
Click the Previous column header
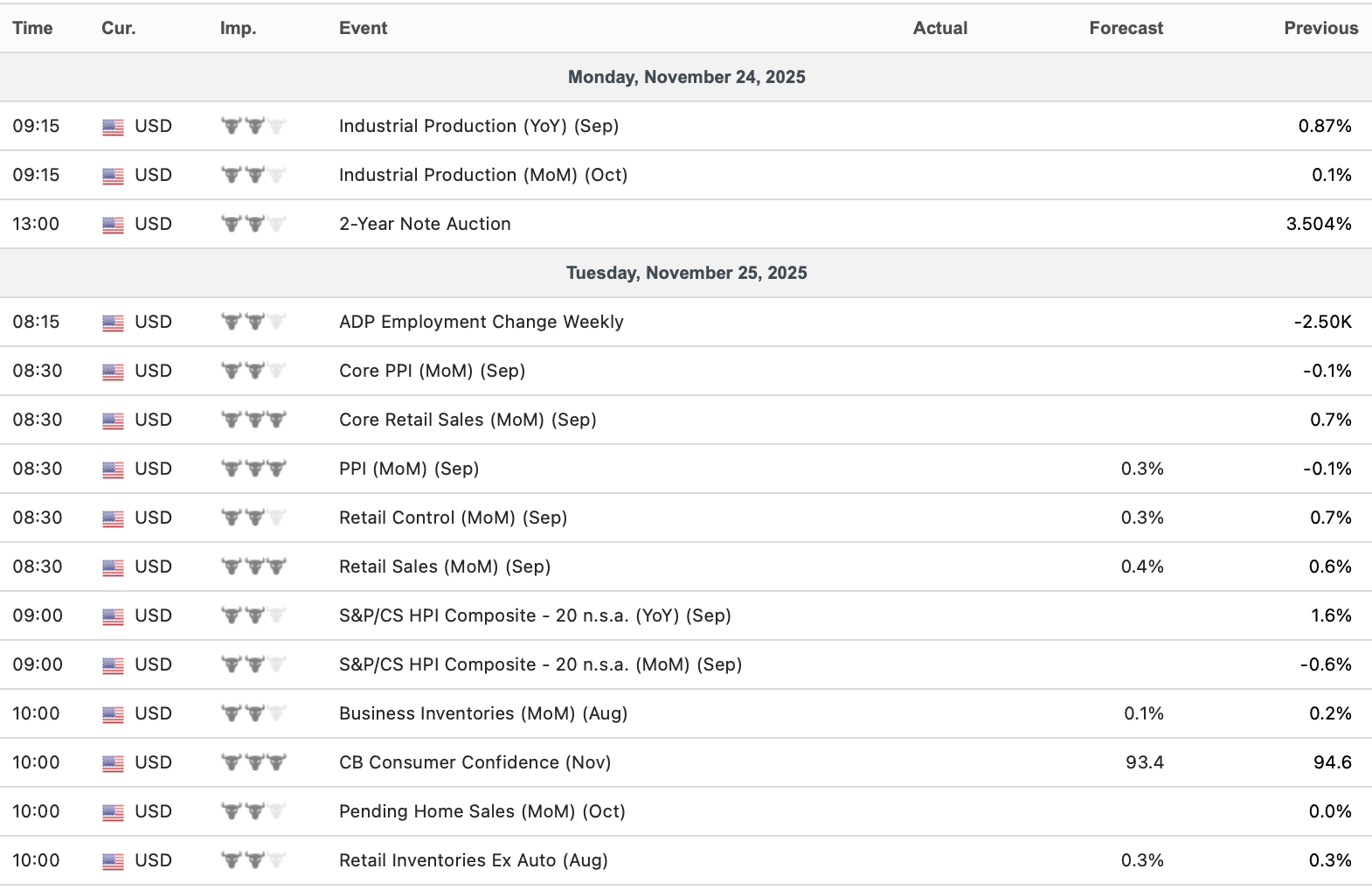(x=1320, y=28)
